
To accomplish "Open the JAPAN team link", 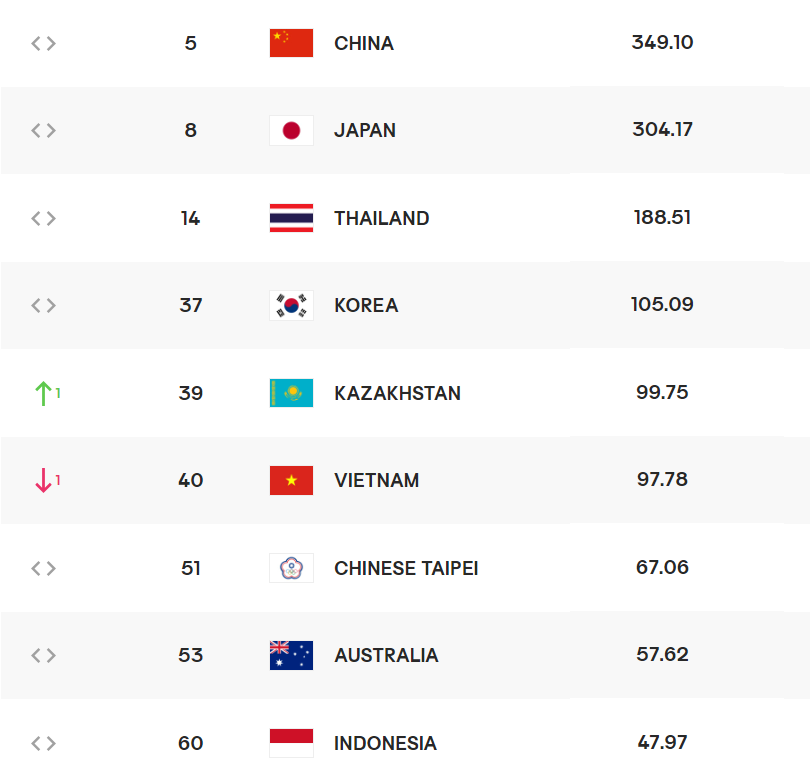I will (365, 130).
